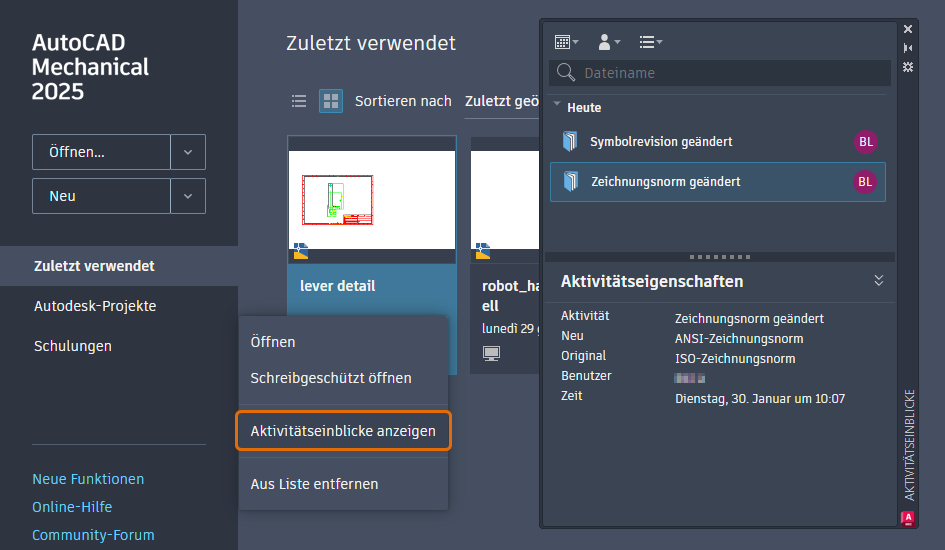Viewport: 945px width, 550px height.
Task: Click the search magnifier icon
Action: coord(565,72)
